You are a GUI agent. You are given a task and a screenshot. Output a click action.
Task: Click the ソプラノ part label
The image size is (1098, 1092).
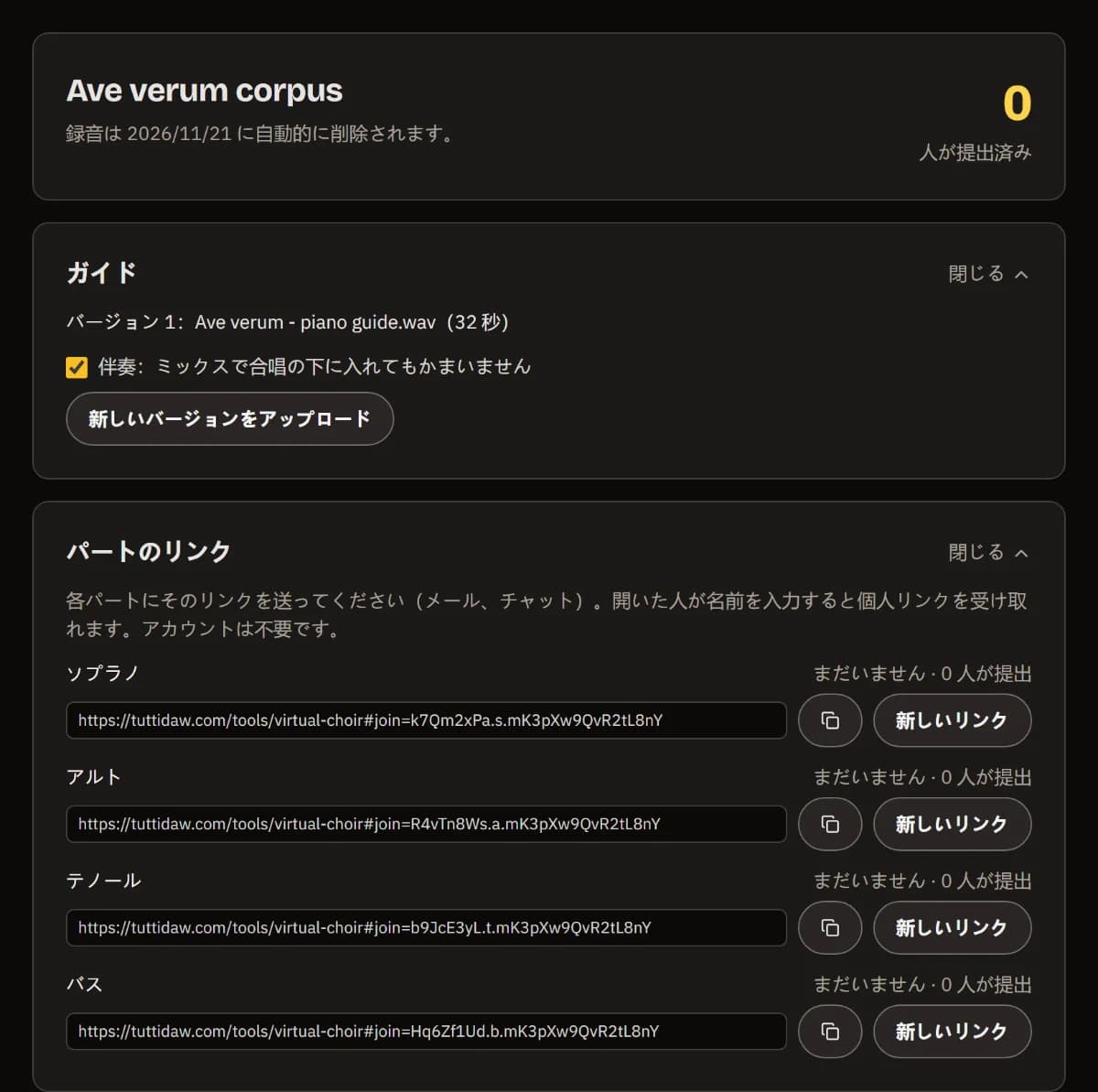click(102, 674)
